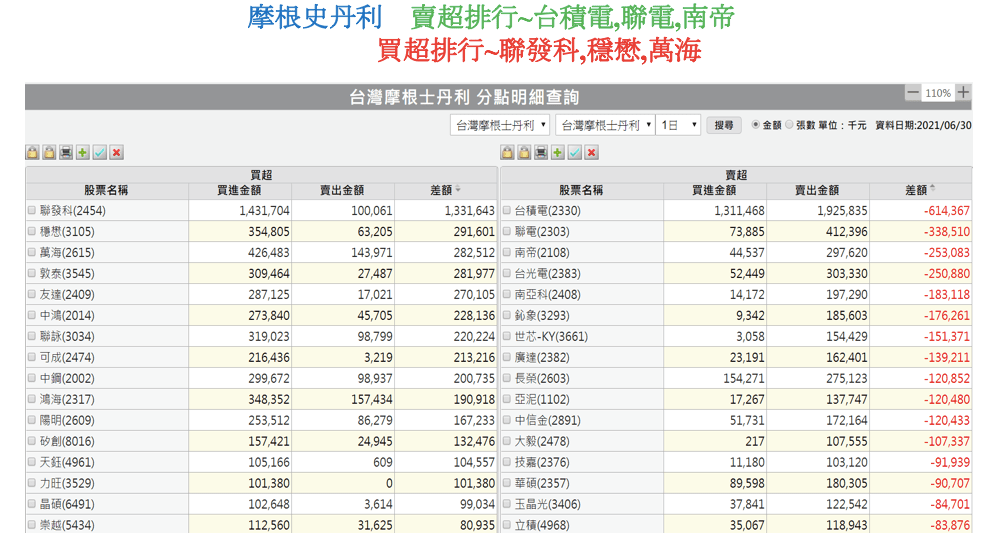Click the green plus icon above 買超 table
This screenshot has width=994, height=558.
[x=83, y=152]
